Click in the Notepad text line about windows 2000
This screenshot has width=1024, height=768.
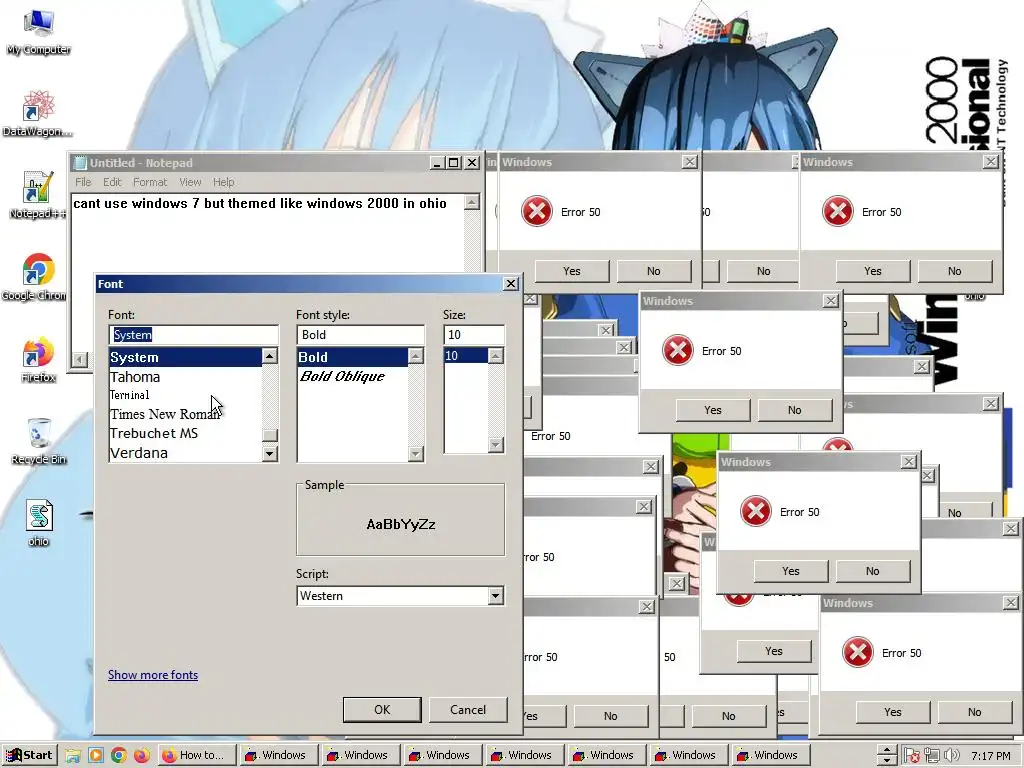click(x=260, y=204)
